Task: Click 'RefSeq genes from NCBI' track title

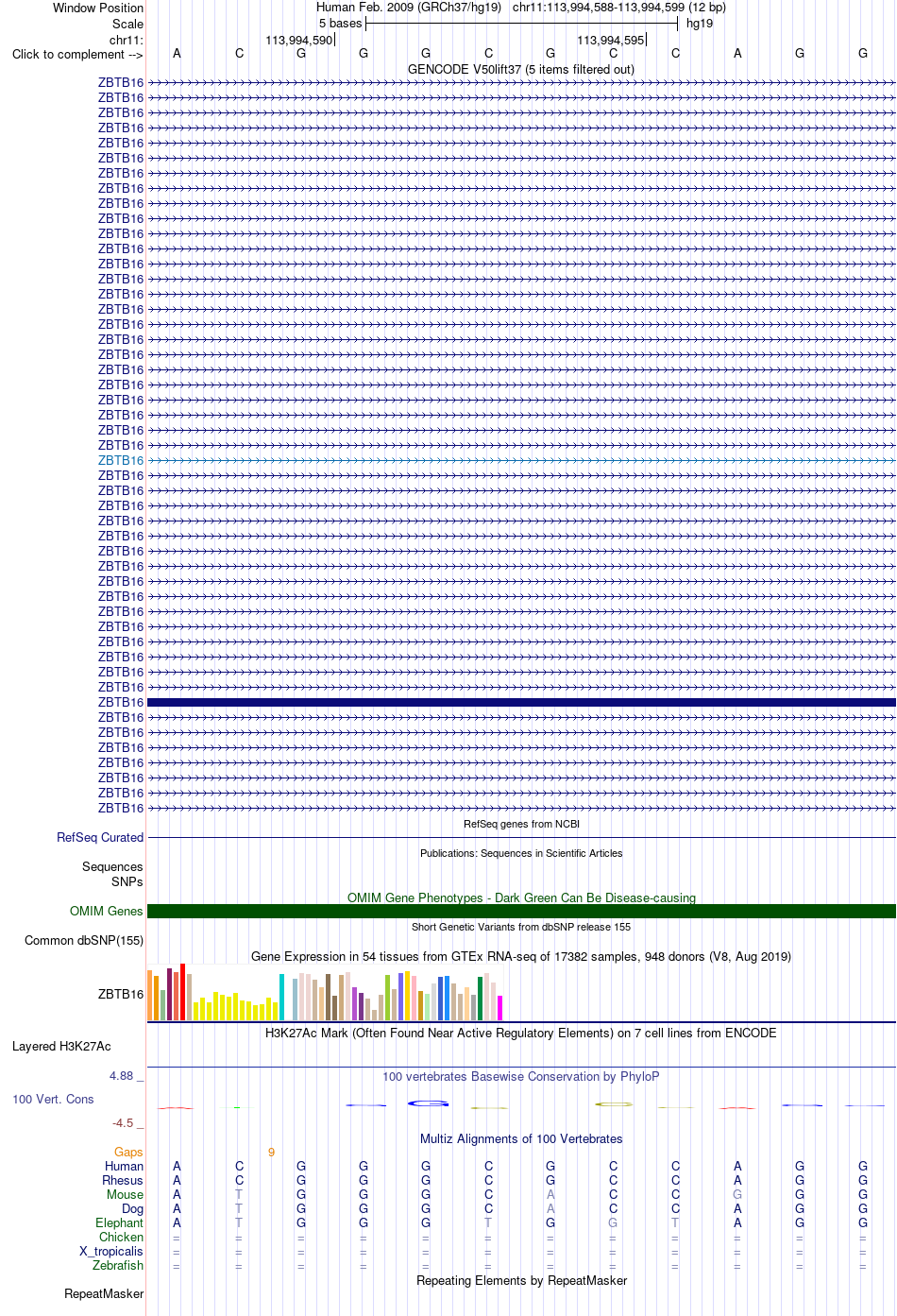Action: [521, 824]
